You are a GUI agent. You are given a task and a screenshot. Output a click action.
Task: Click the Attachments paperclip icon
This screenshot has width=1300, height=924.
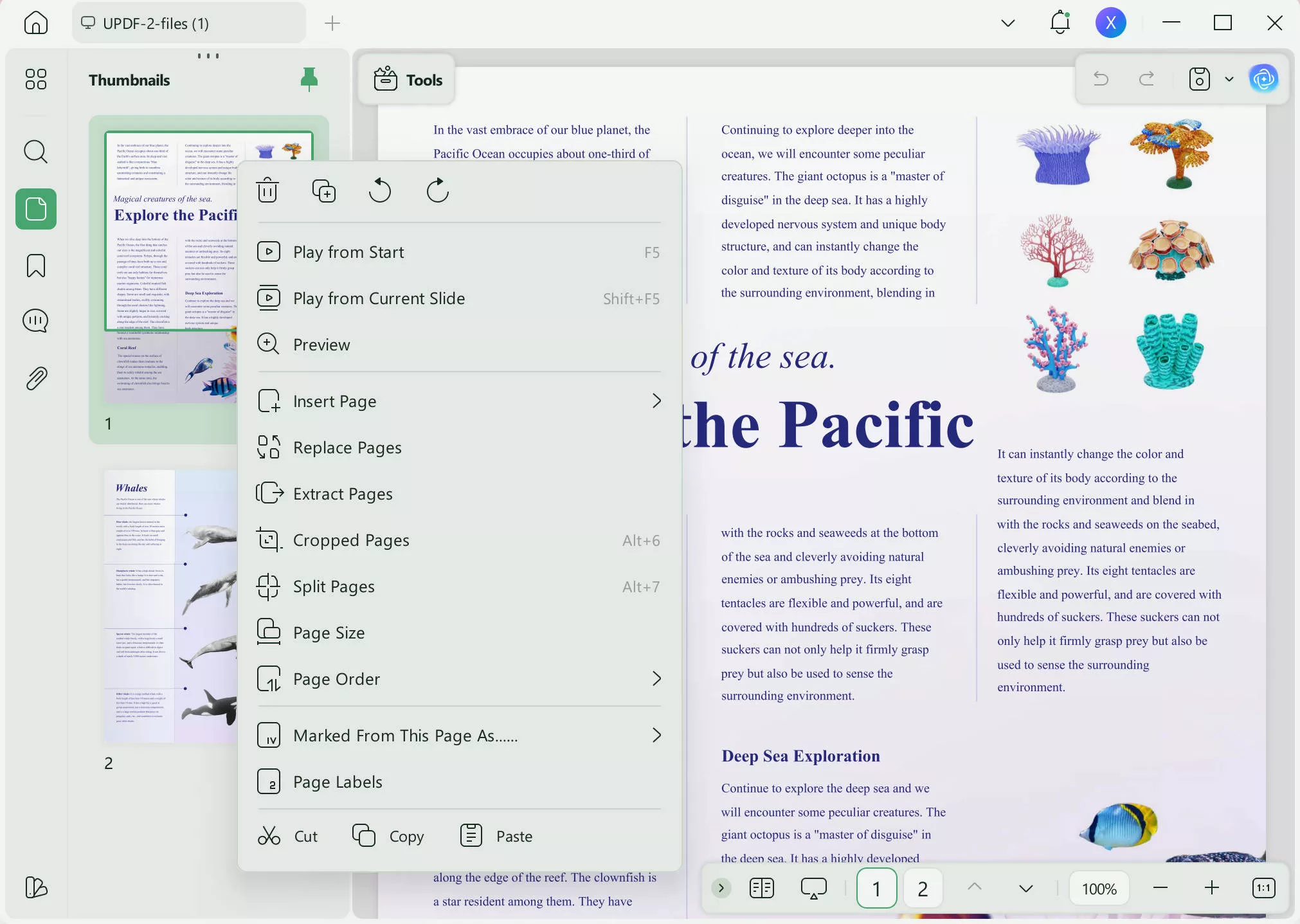(x=35, y=378)
